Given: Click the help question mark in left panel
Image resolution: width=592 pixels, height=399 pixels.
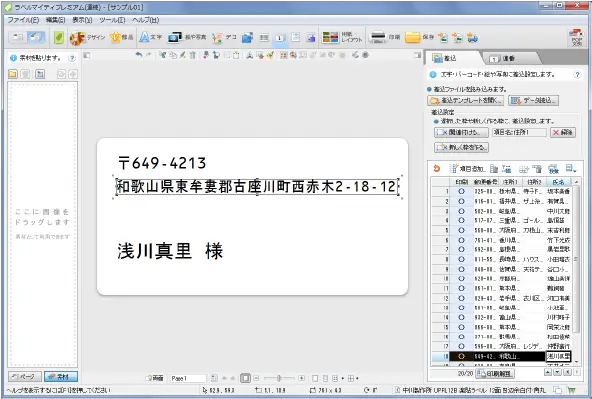Looking at the screenshot, I should pos(72,58).
